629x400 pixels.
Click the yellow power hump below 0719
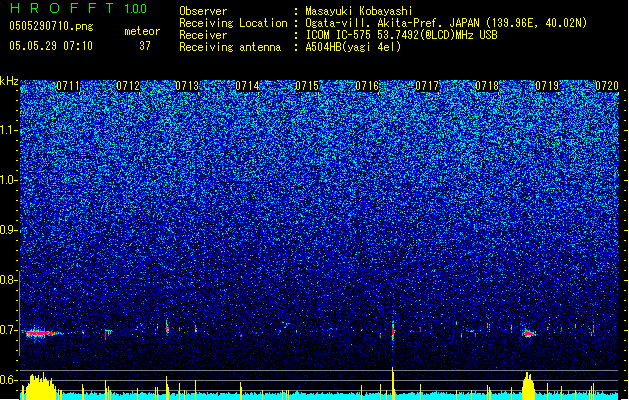click(x=528, y=386)
